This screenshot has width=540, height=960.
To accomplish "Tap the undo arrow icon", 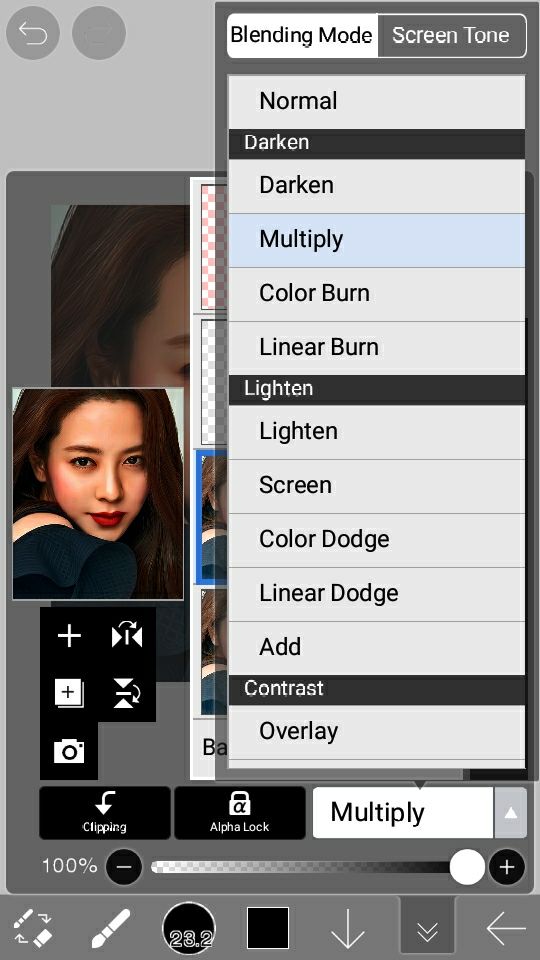I will point(32,33).
